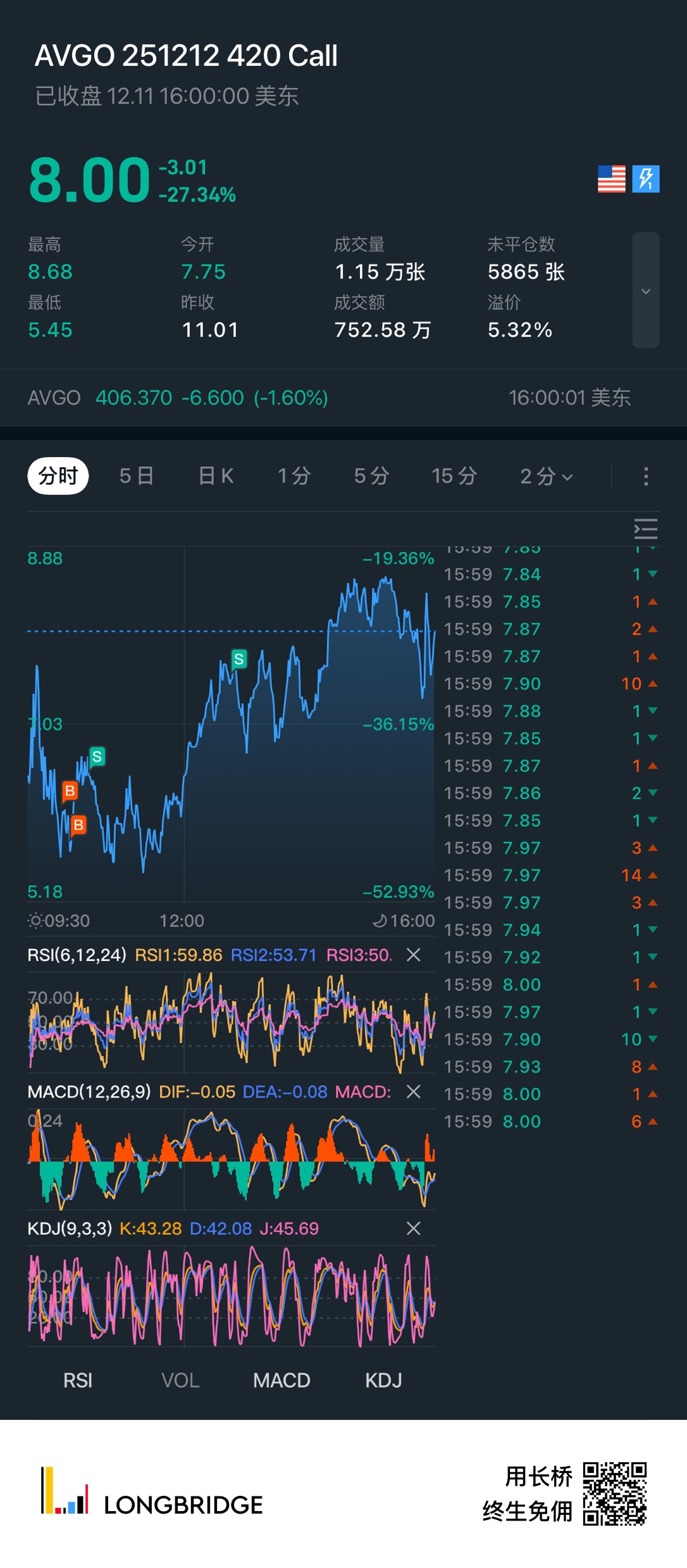Tap the topmost S sell marker on chart
687x1568 pixels.
pyautogui.click(x=238, y=659)
